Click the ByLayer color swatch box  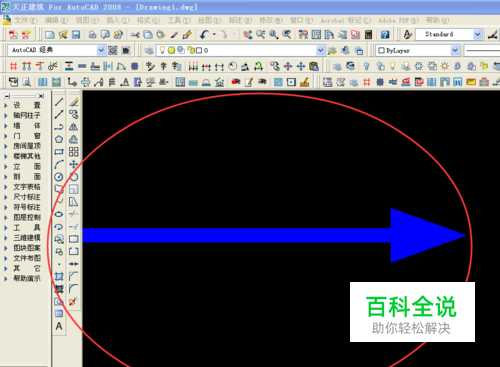click(x=381, y=50)
